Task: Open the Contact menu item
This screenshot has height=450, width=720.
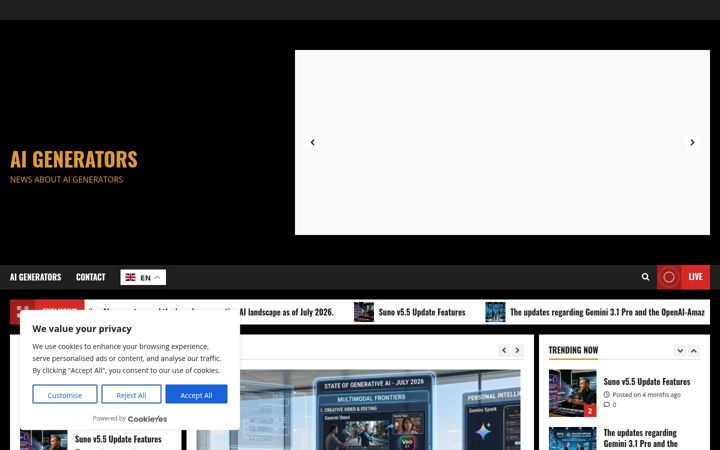Action: tap(90, 277)
